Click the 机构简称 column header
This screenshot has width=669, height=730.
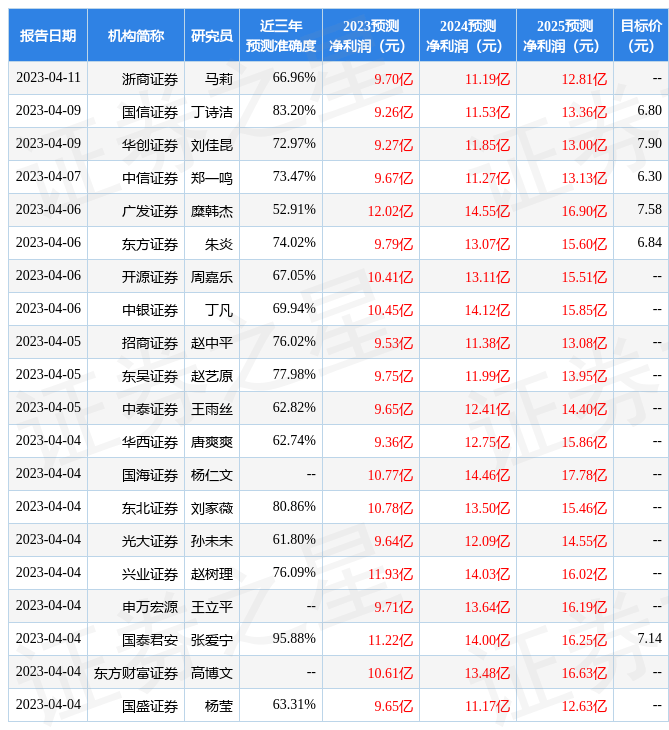click(x=135, y=35)
